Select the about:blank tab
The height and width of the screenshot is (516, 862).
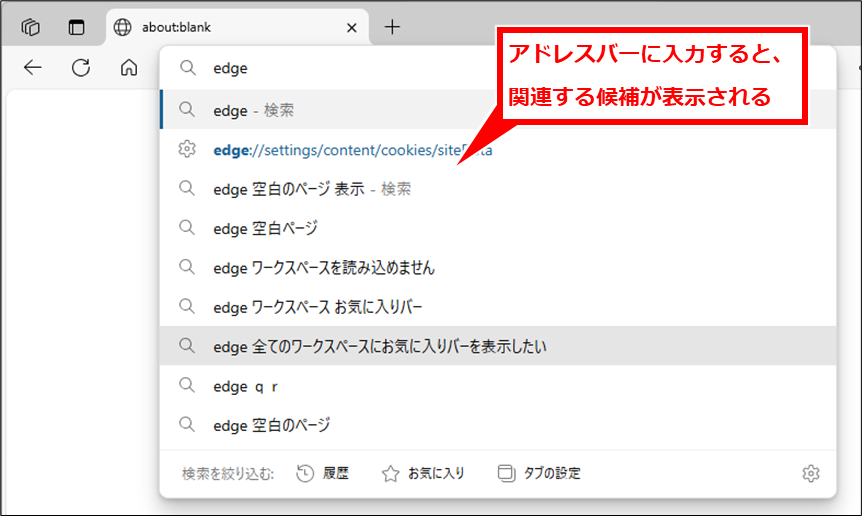coord(237,27)
